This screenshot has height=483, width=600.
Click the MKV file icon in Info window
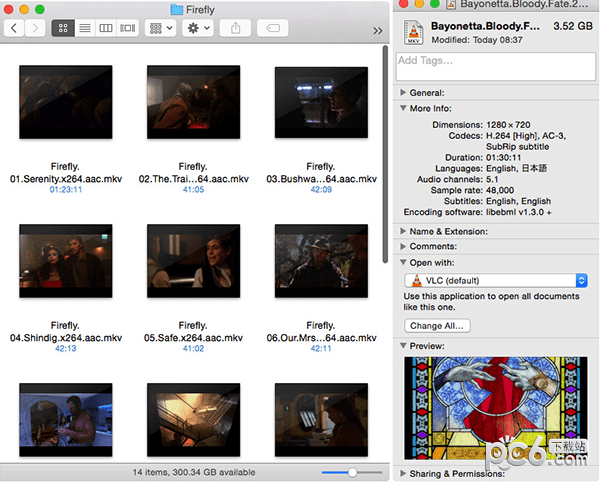click(x=413, y=33)
